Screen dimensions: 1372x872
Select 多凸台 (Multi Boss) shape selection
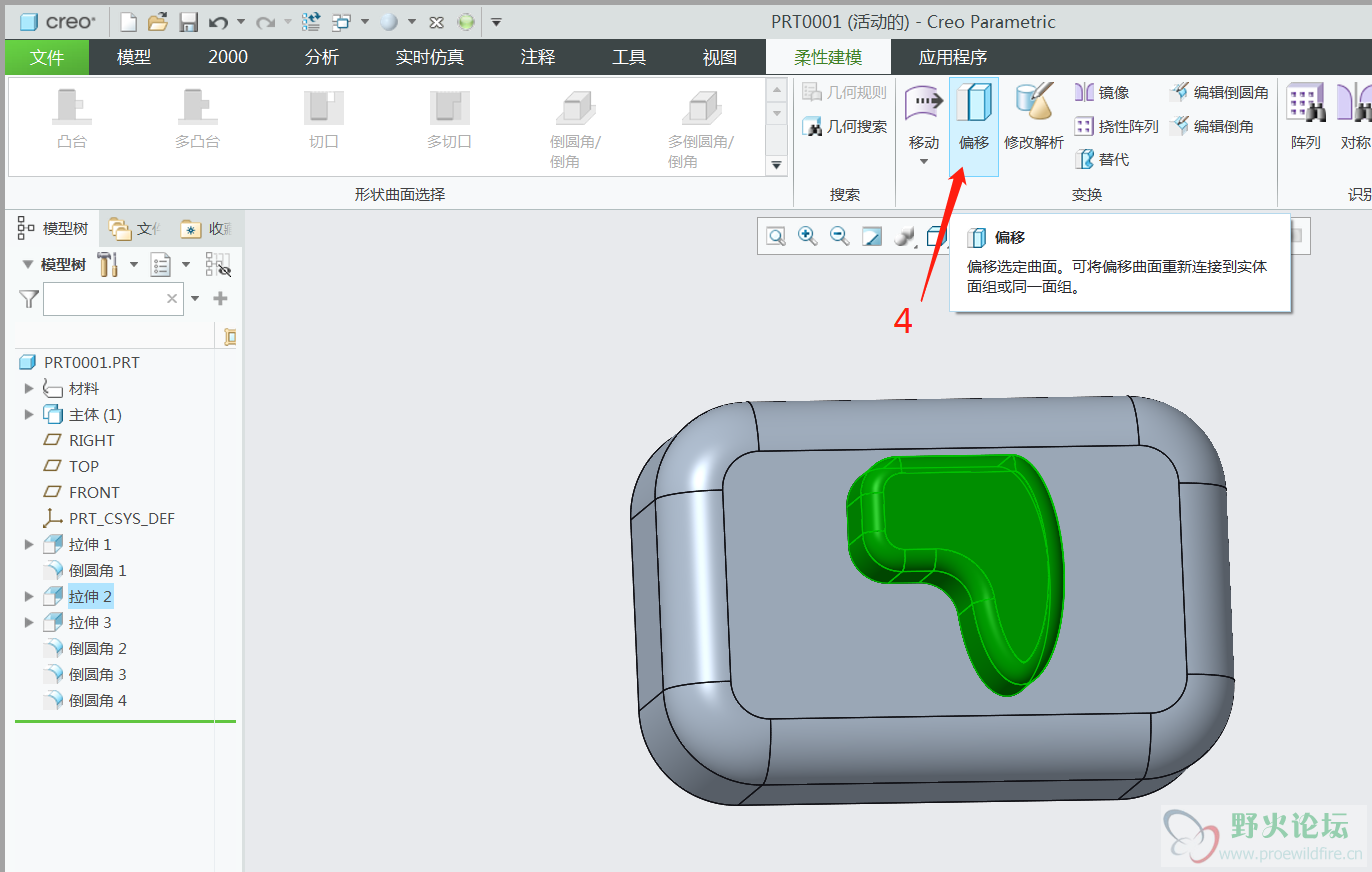coord(197,120)
